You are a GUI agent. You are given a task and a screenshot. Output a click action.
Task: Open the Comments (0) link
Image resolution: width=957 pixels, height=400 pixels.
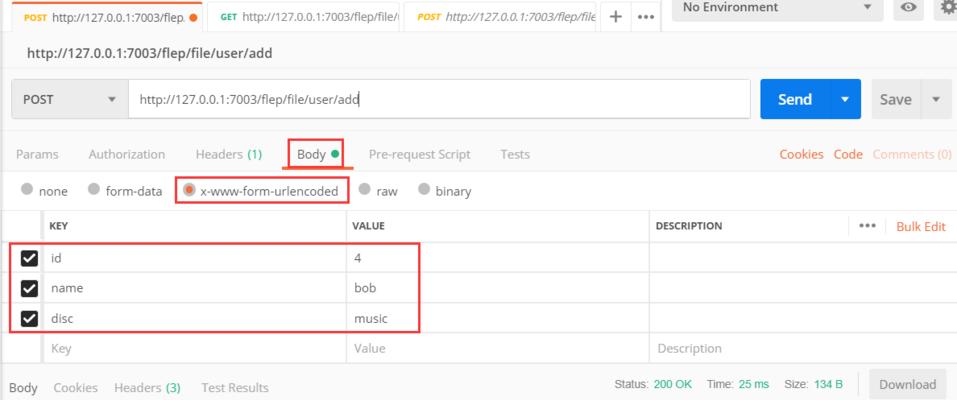(912, 155)
